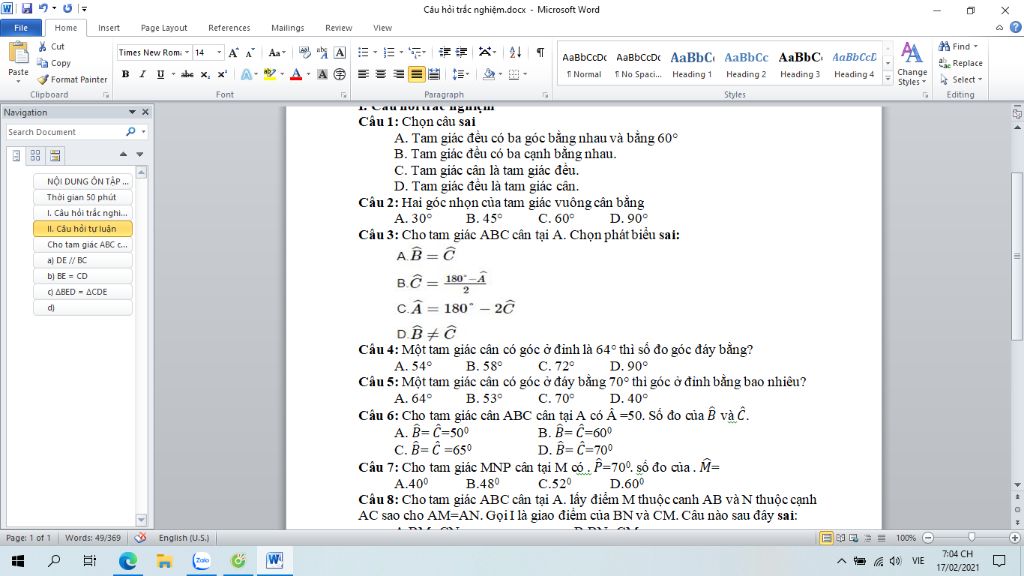Apply the text highlight color
1024x576 pixels.
click(269, 74)
